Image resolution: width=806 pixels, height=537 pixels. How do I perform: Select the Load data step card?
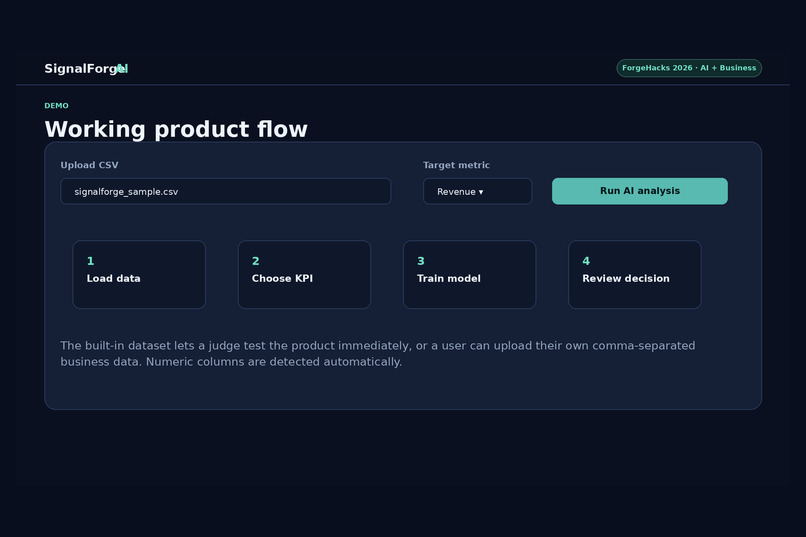tap(139, 274)
